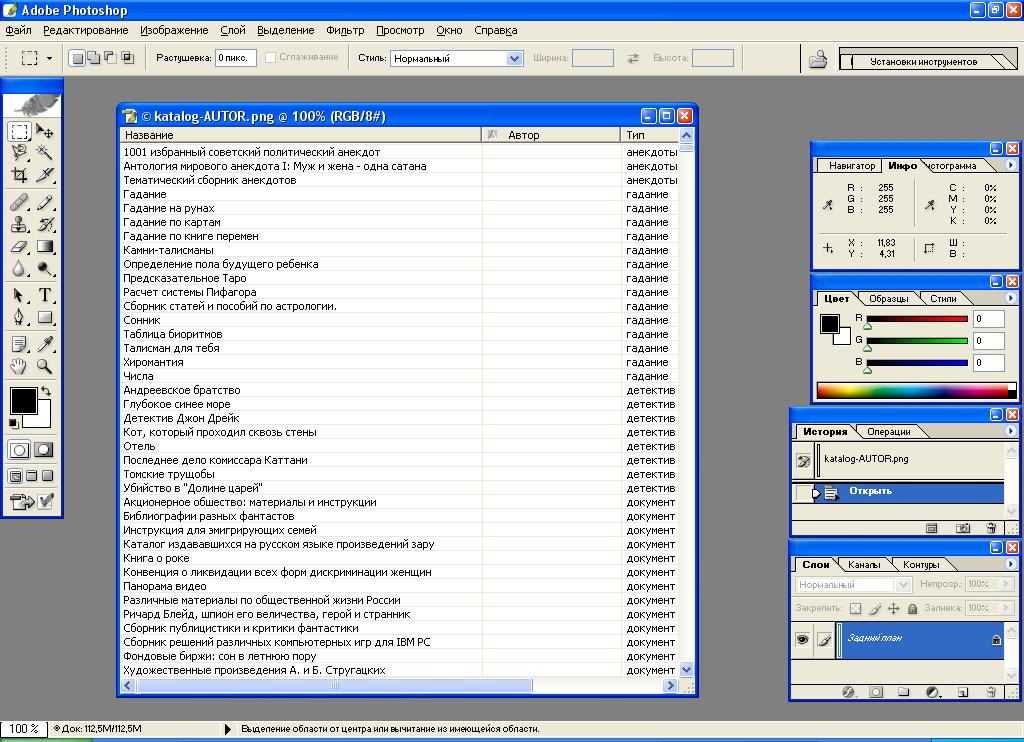Click the Автор column header
Viewport: 1024px width, 742px height.
(551, 135)
